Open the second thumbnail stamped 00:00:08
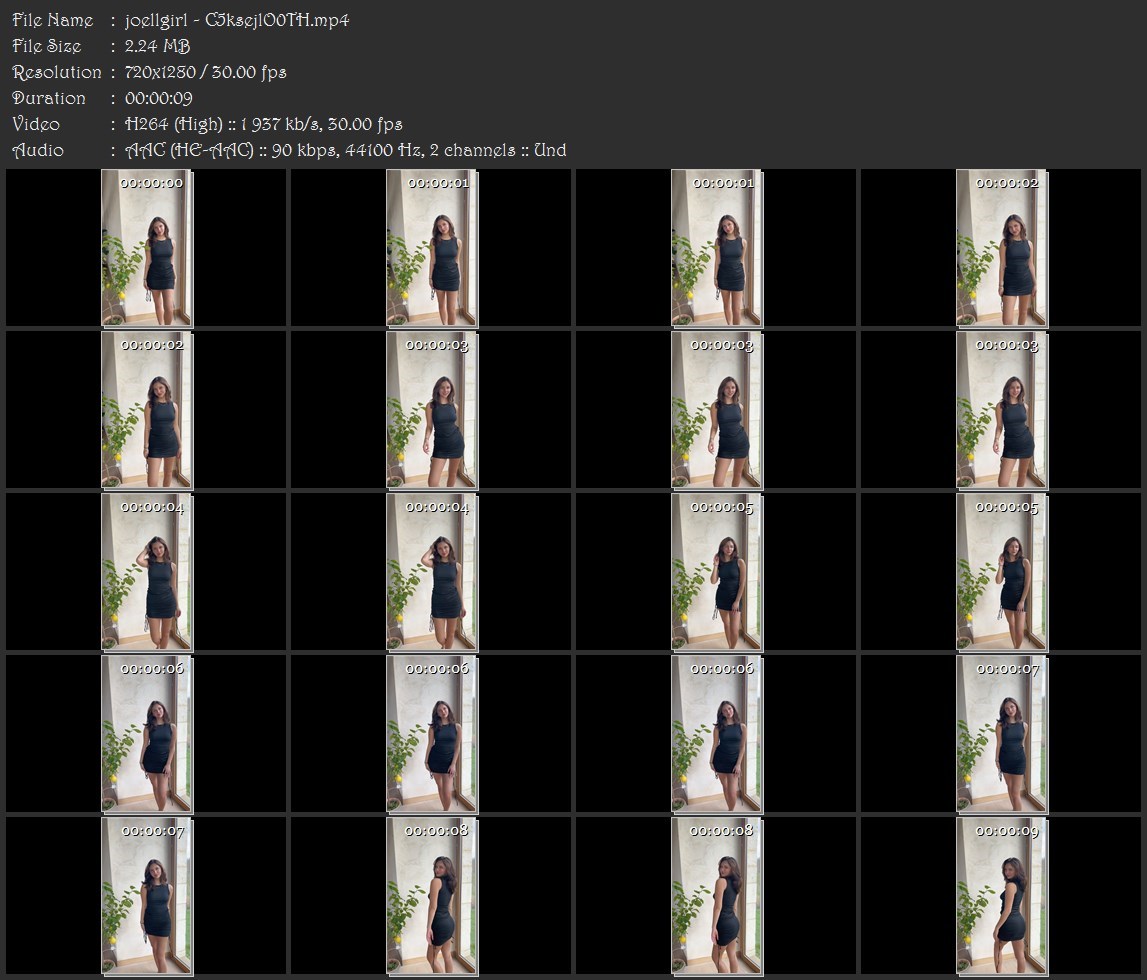 click(x=717, y=896)
